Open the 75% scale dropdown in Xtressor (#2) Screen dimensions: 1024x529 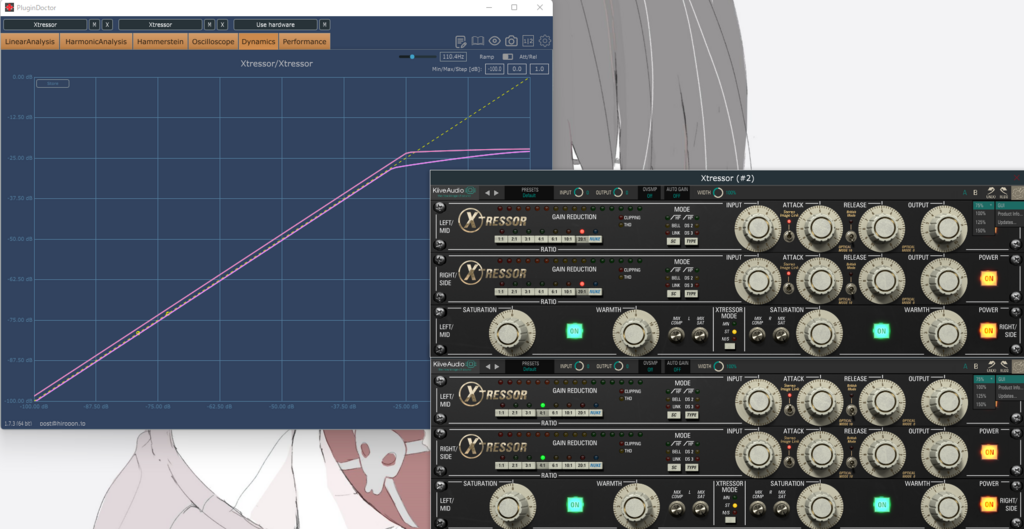pyautogui.click(x=984, y=205)
